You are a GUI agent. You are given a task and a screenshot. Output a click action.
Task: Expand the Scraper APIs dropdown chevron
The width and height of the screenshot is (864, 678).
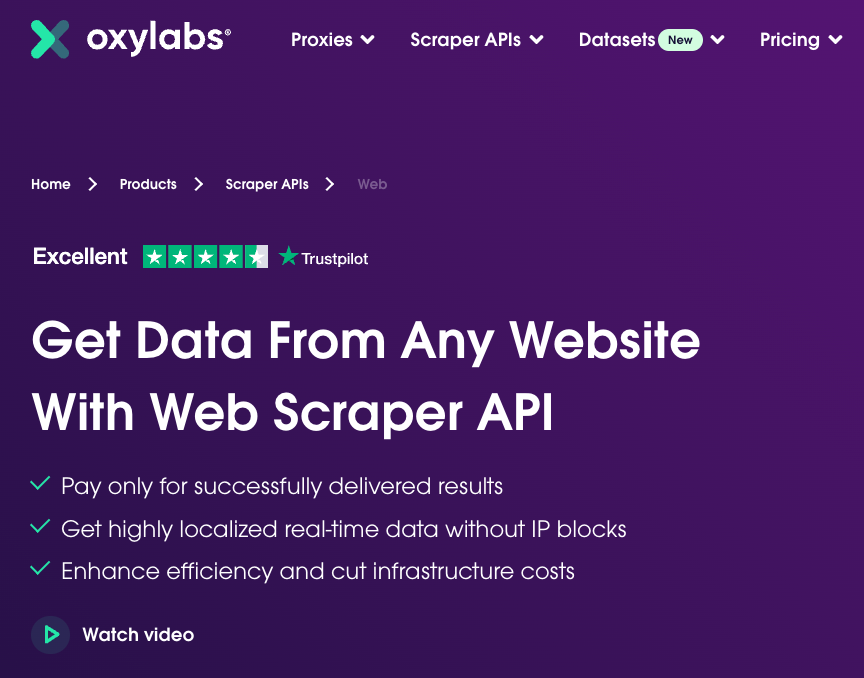coord(537,40)
